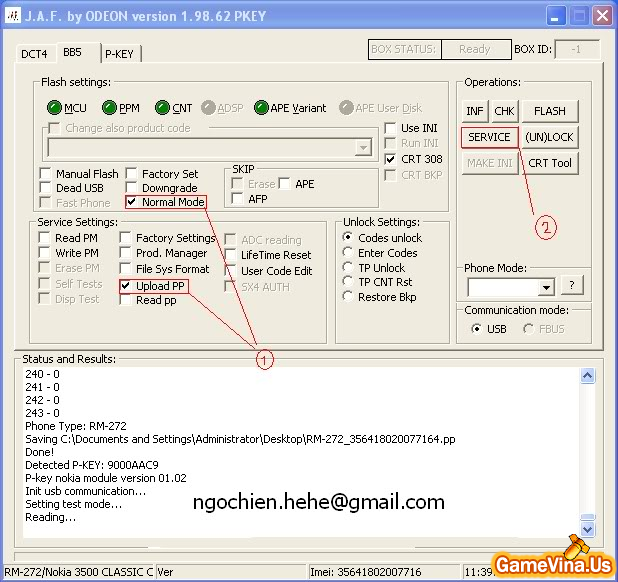Click the Phone Mode question mark button

(x=571, y=285)
